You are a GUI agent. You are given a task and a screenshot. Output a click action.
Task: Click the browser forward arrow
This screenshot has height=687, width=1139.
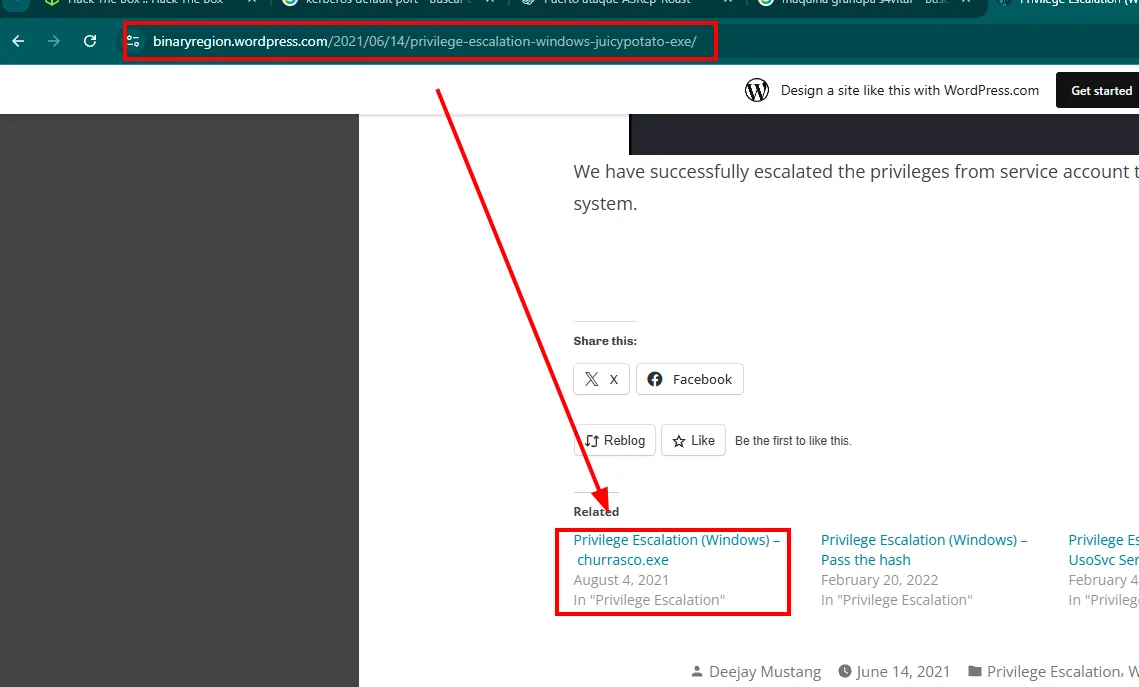54,41
